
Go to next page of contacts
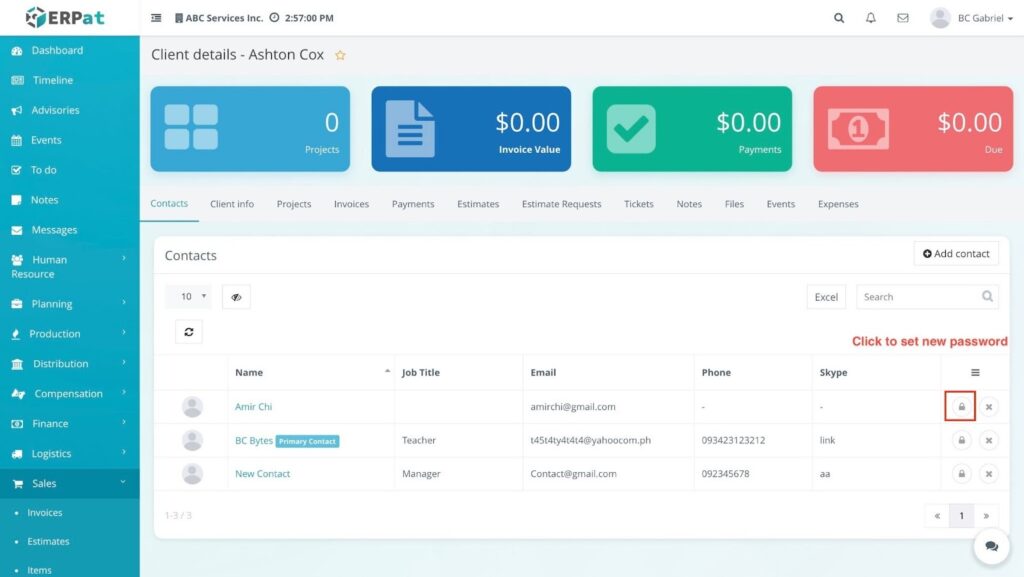tap(986, 516)
